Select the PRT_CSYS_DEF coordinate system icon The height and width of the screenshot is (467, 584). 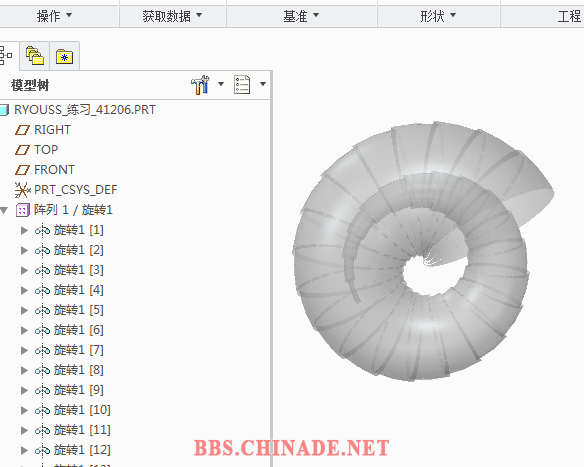[x=22, y=190]
